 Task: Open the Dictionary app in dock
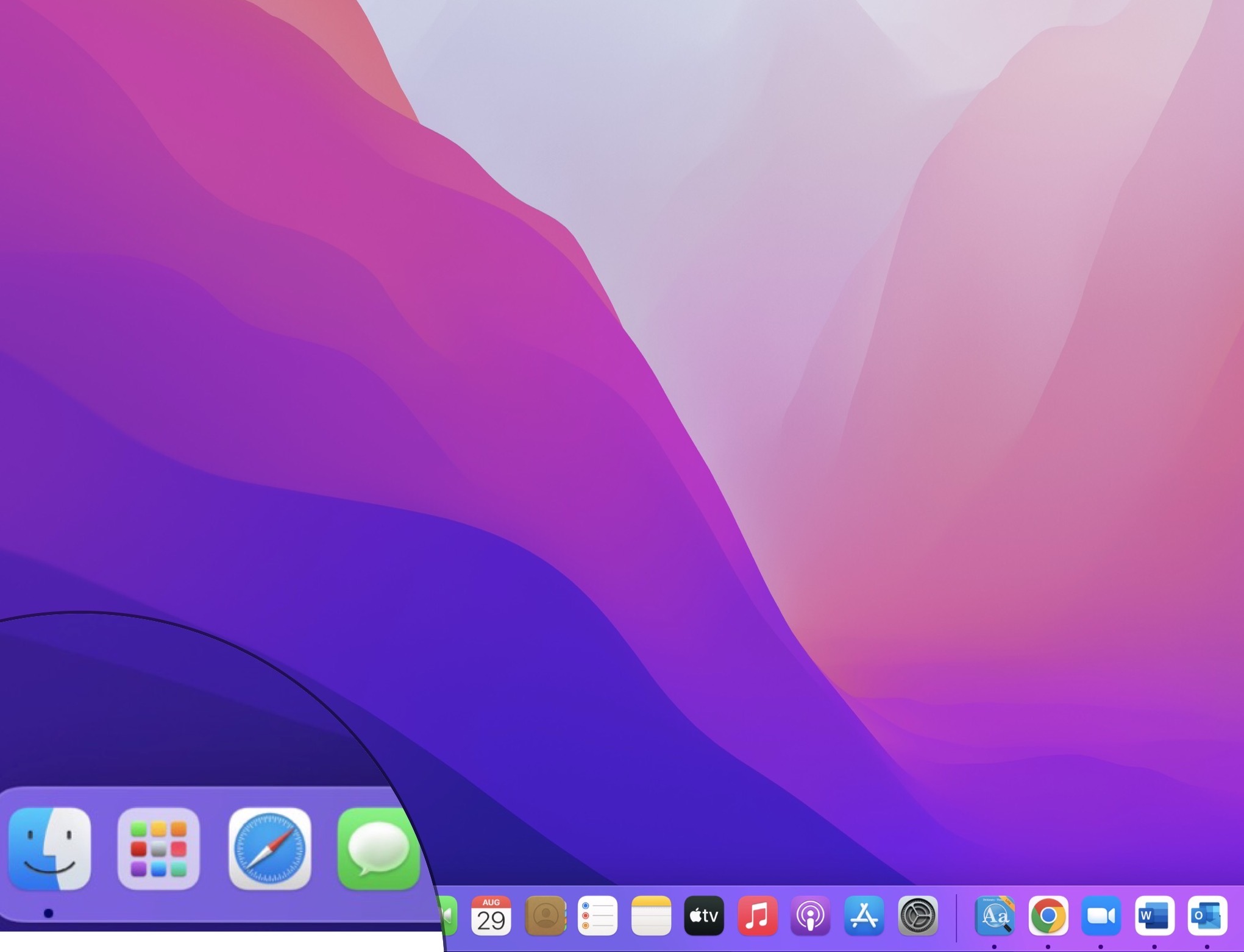click(995, 915)
